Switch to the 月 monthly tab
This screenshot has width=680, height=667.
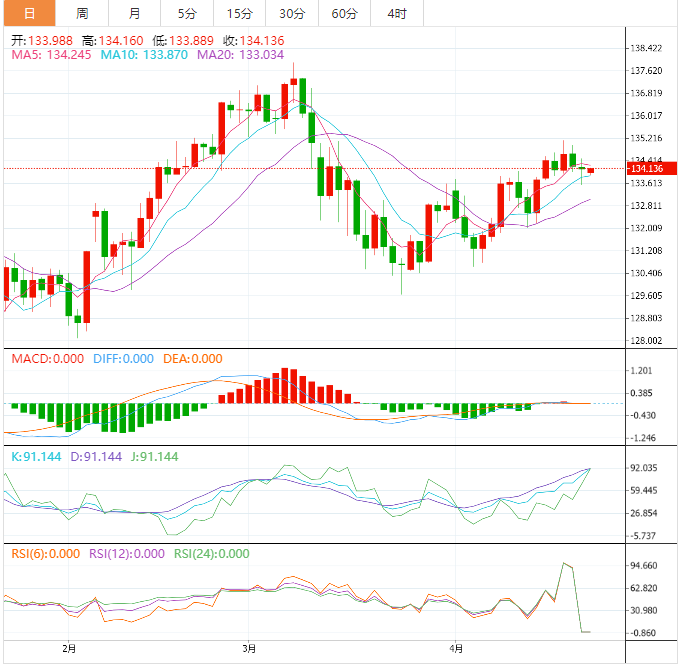[134, 13]
